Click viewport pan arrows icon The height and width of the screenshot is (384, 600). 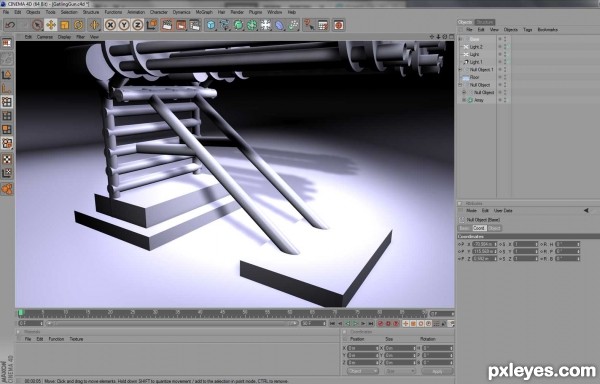(432, 37)
